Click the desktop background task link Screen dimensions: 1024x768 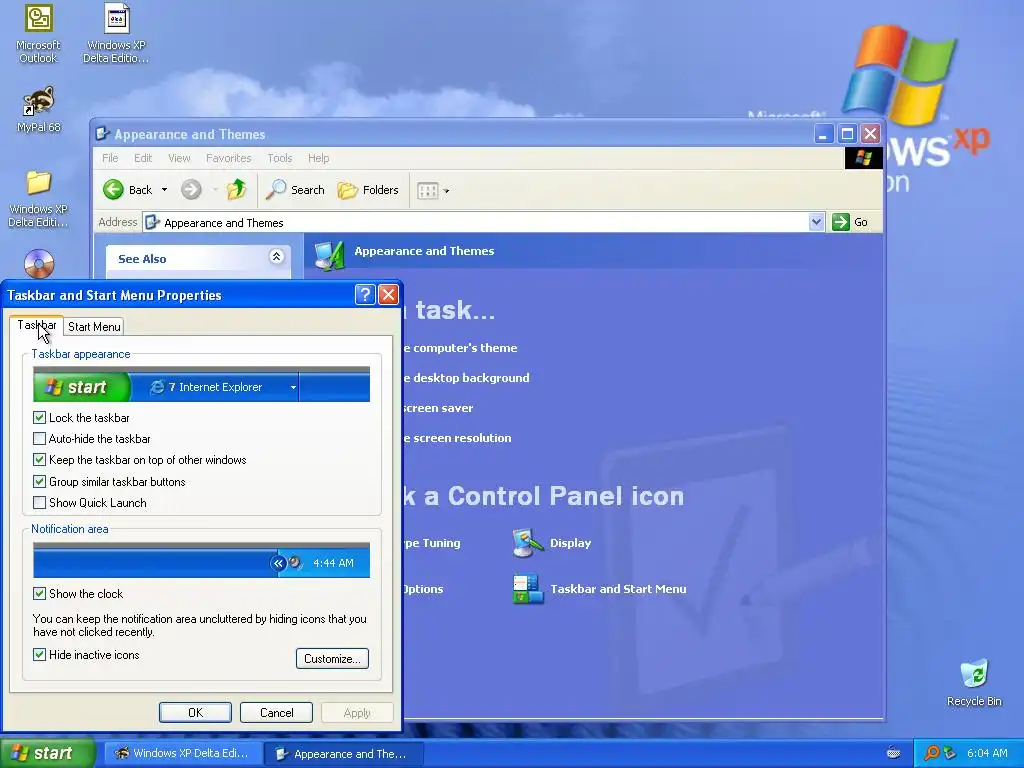[467, 378]
